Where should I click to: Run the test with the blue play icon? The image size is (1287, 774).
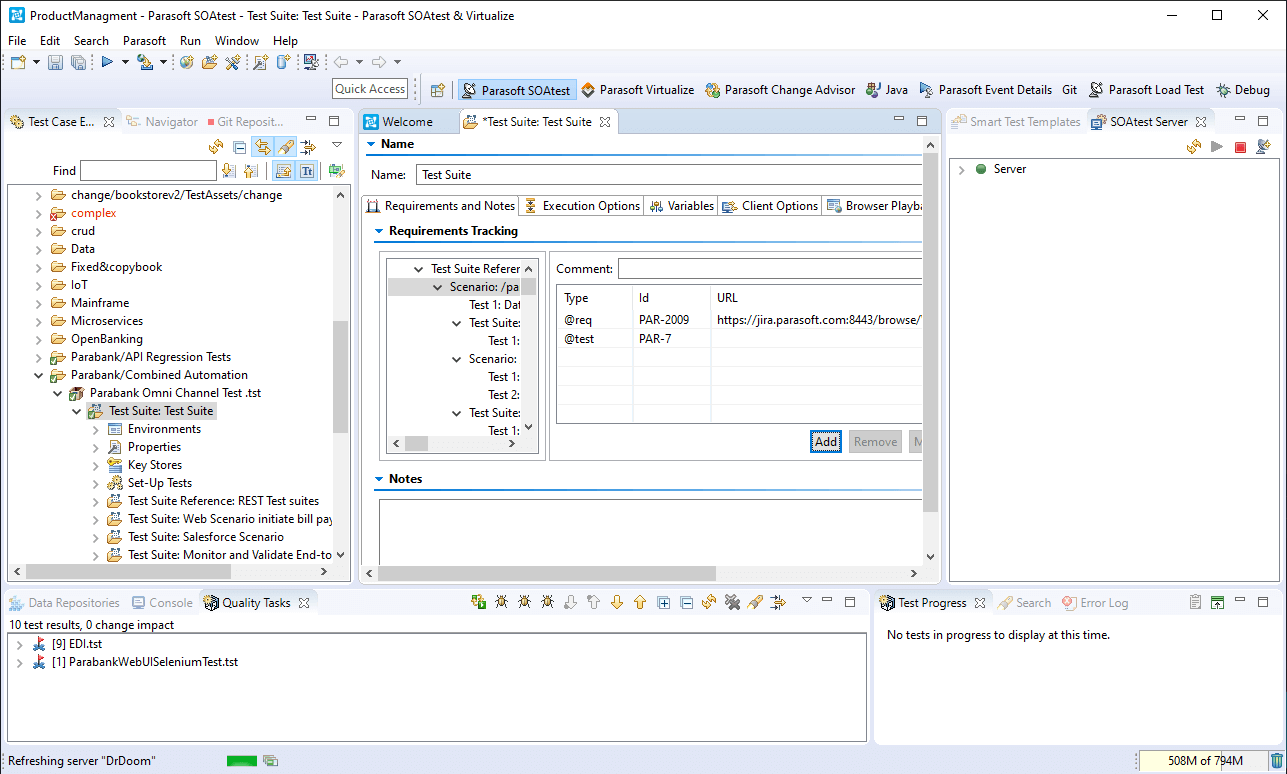[x=106, y=62]
